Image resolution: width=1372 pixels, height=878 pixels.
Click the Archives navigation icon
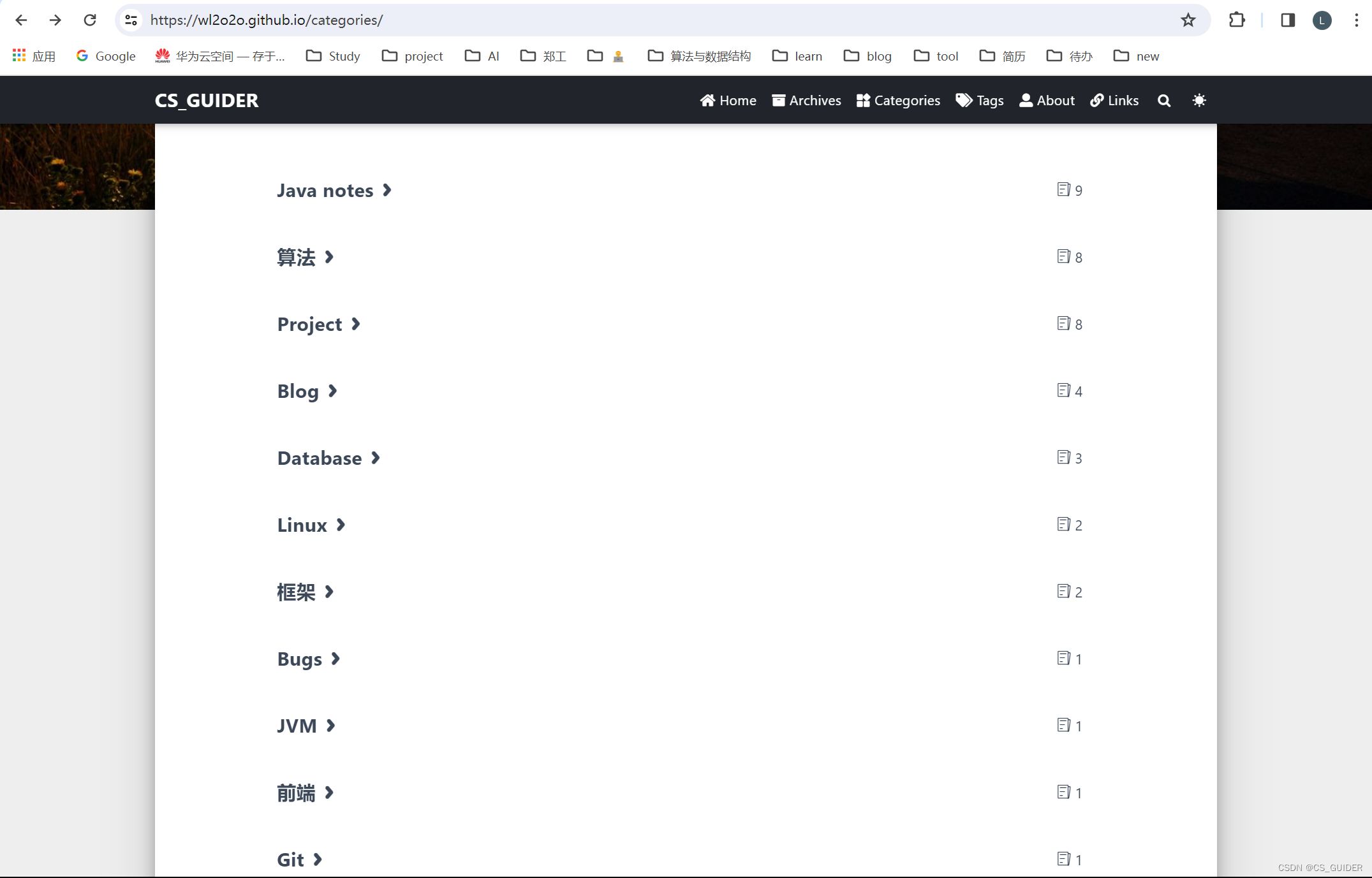coord(778,100)
